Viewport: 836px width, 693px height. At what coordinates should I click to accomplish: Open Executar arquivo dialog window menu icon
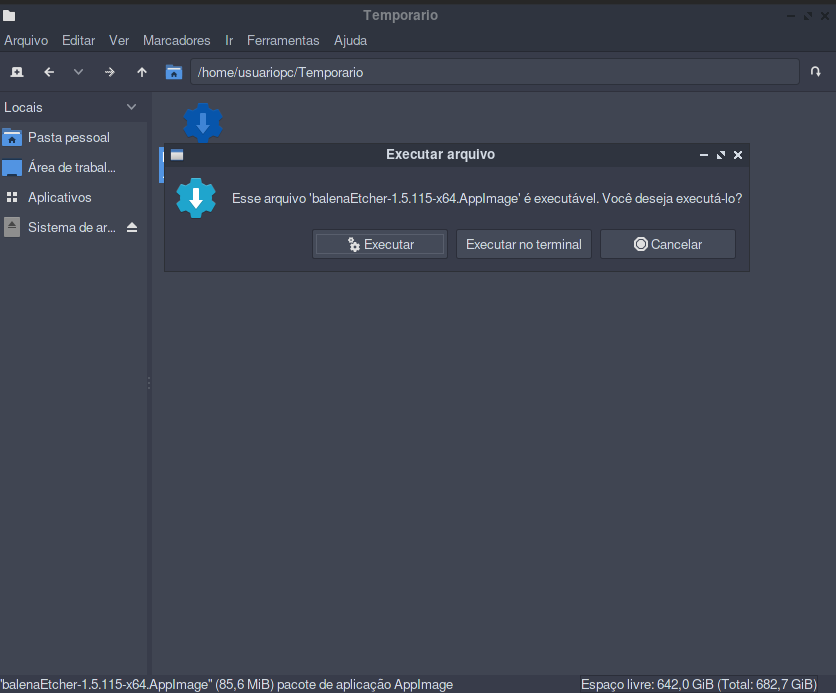(x=177, y=155)
